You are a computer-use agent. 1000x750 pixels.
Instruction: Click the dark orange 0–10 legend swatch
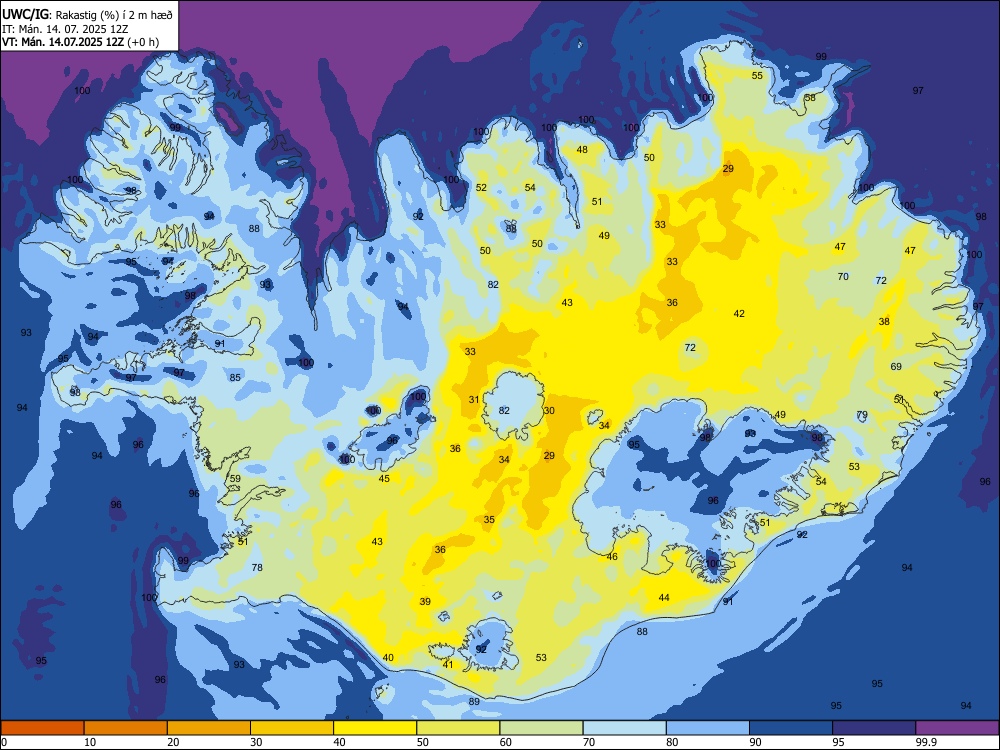coord(42,728)
